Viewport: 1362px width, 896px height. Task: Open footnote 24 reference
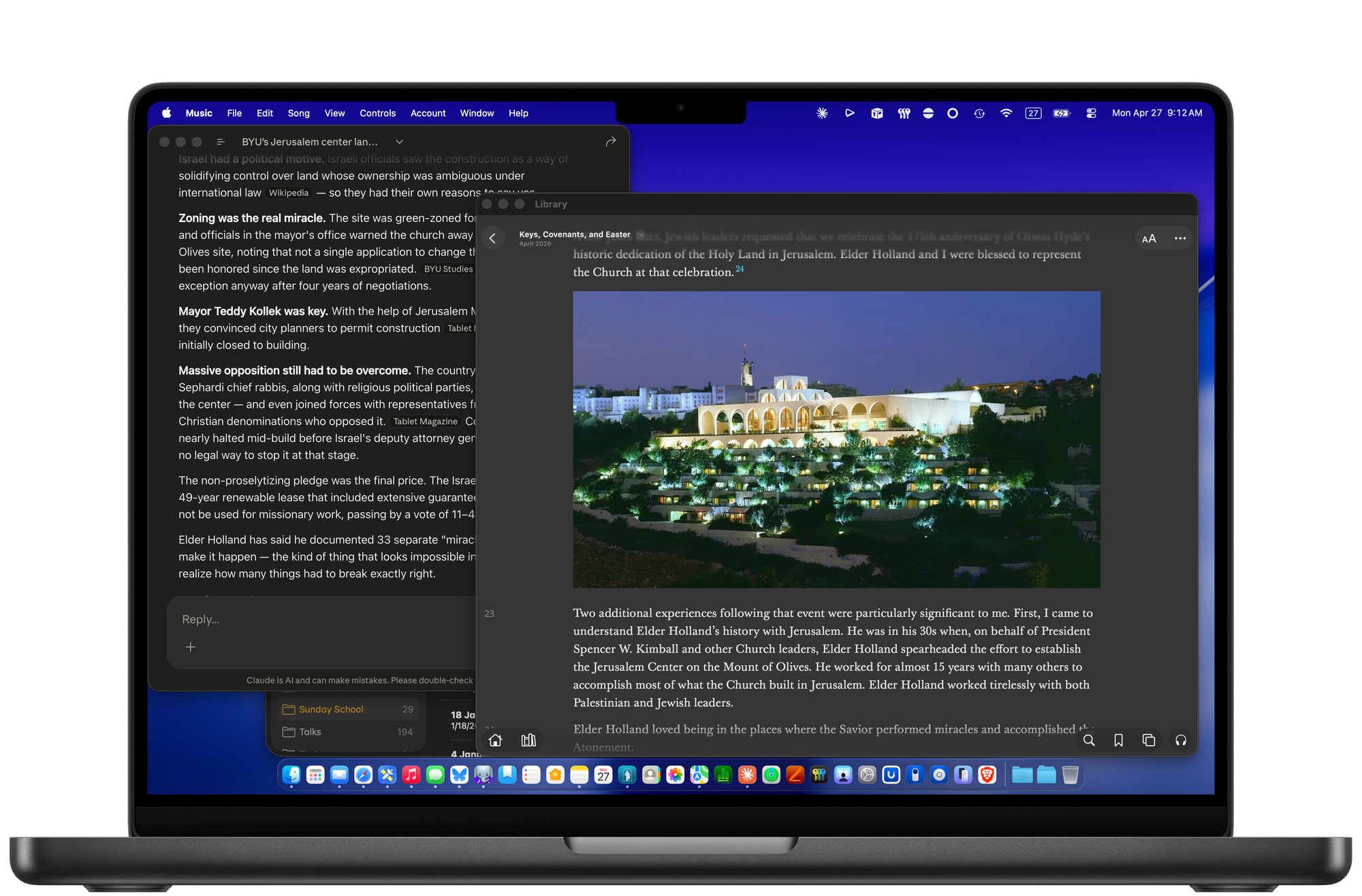tap(740, 269)
